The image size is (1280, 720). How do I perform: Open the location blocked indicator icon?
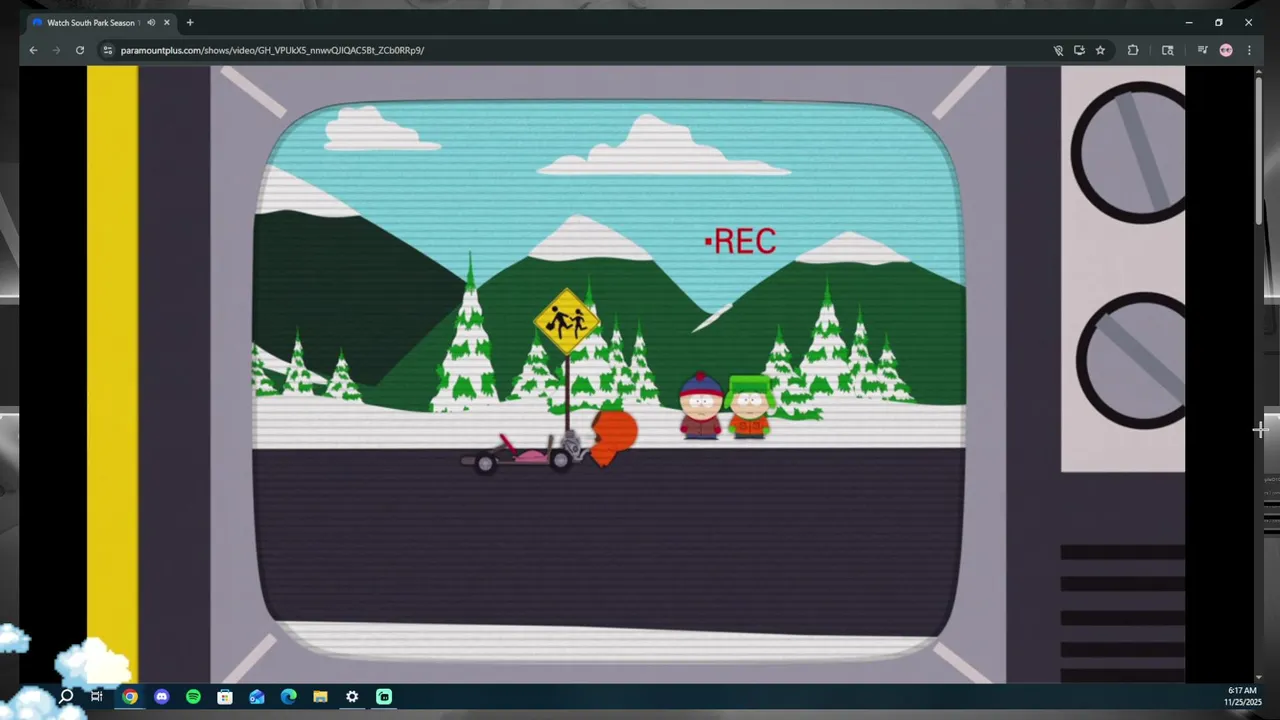[1058, 50]
